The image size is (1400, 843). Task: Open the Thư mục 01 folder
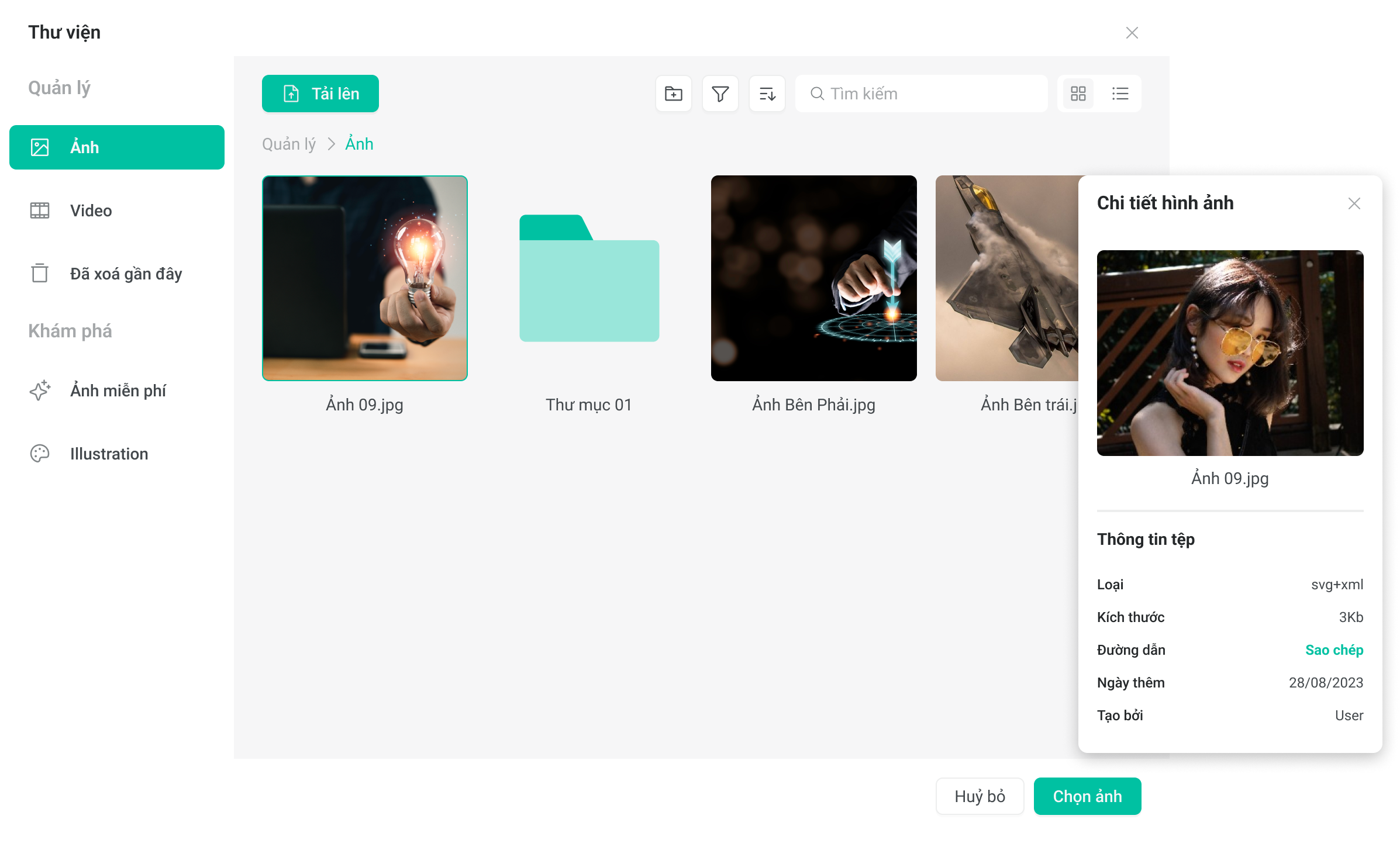pos(589,279)
